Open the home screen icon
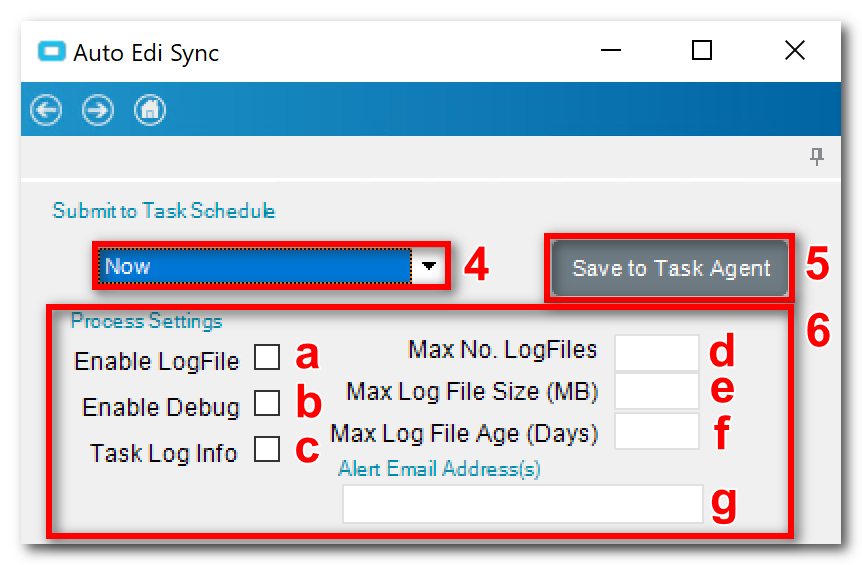The width and height of the screenshot is (862, 565). [150, 110]
